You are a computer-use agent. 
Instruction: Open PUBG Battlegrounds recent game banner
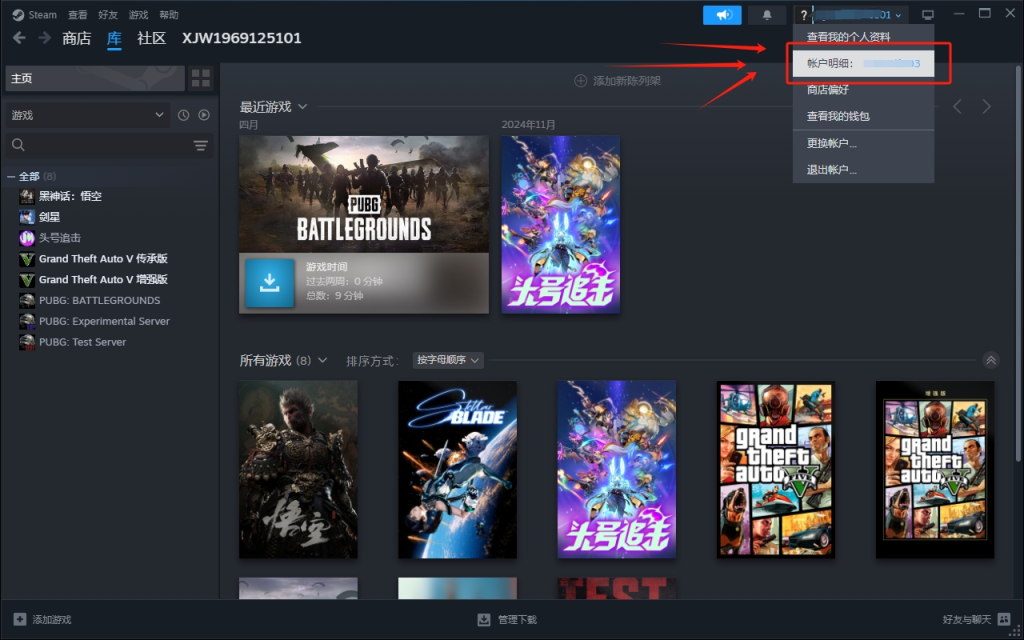click(x=364, y=194)
